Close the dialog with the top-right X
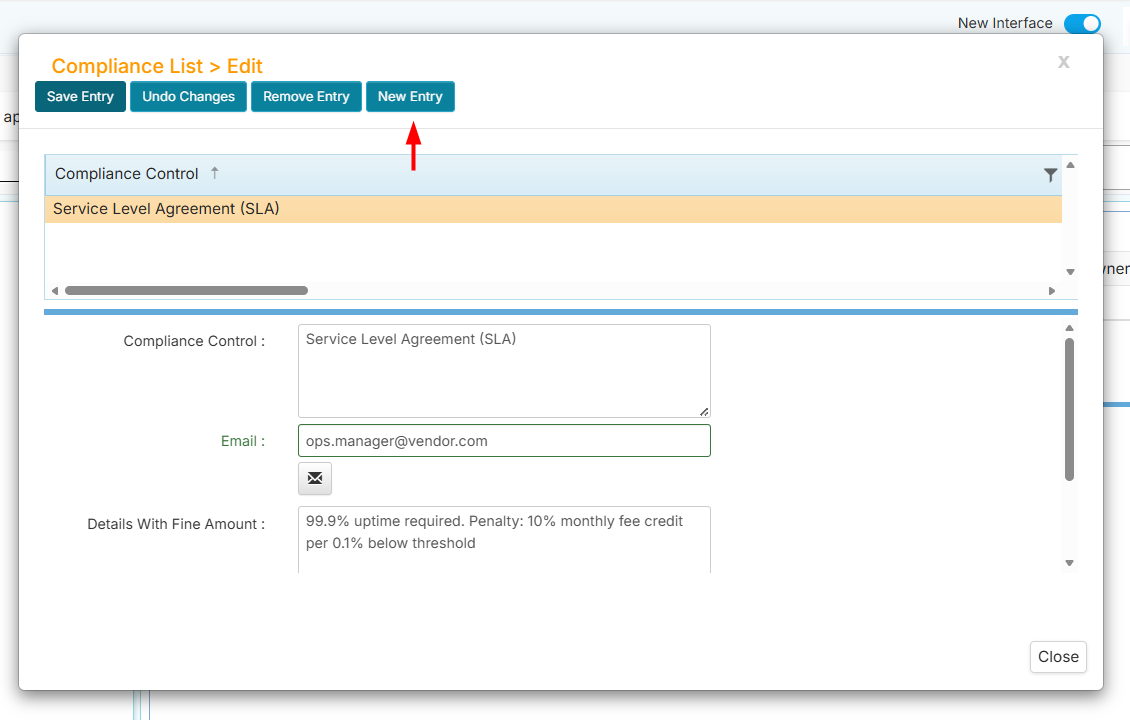This screenshot has width=1130, height=720. [1063, 62]
